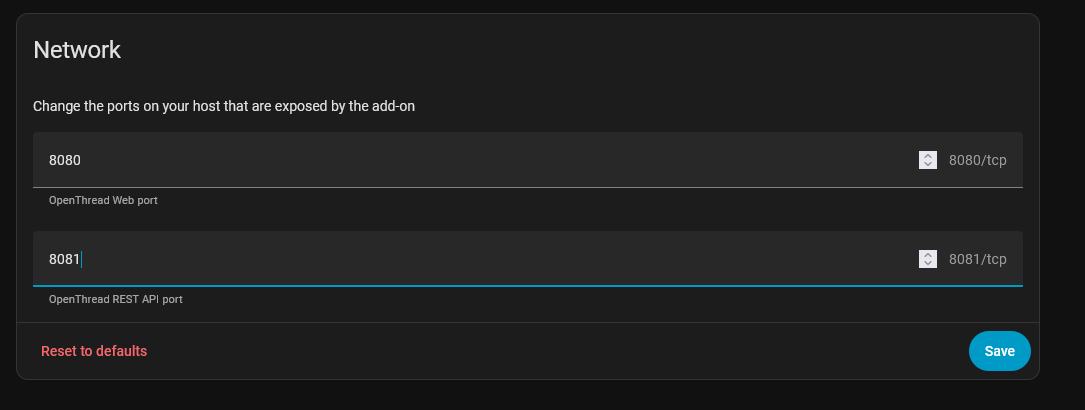Click the empty middle of Web port field
The width and height of the screenshot is (1085, 410).
pyautogui.click(x=500, y=160)
